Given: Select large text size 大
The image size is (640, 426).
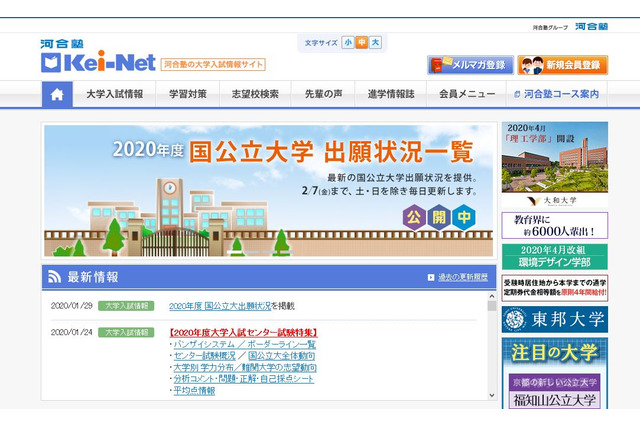Looking at the screenshot, I should pyautogui.click(x=376, y=42).
